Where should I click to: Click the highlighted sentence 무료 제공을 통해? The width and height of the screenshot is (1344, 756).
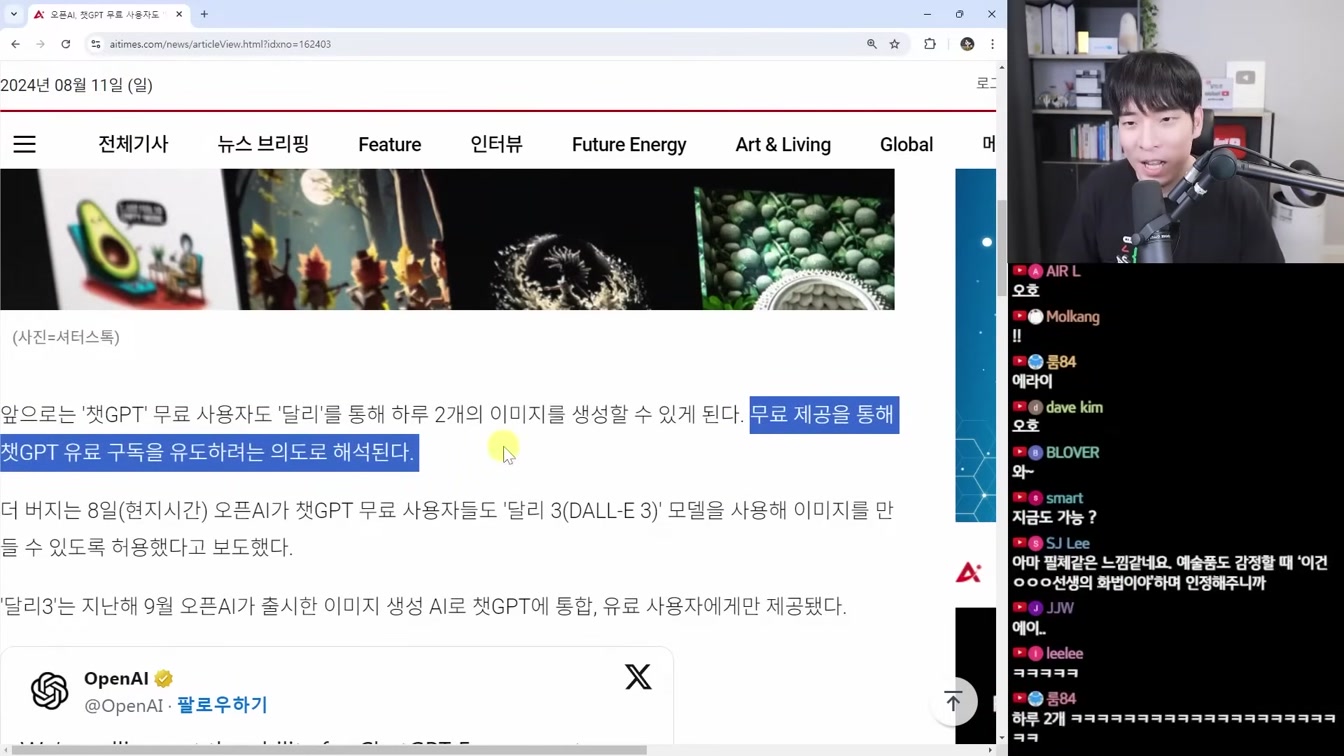pos(822,414)
